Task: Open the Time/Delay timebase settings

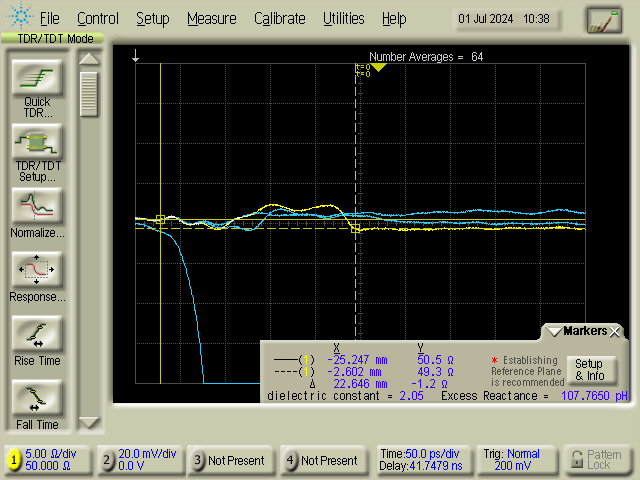Action: point(421,460)
